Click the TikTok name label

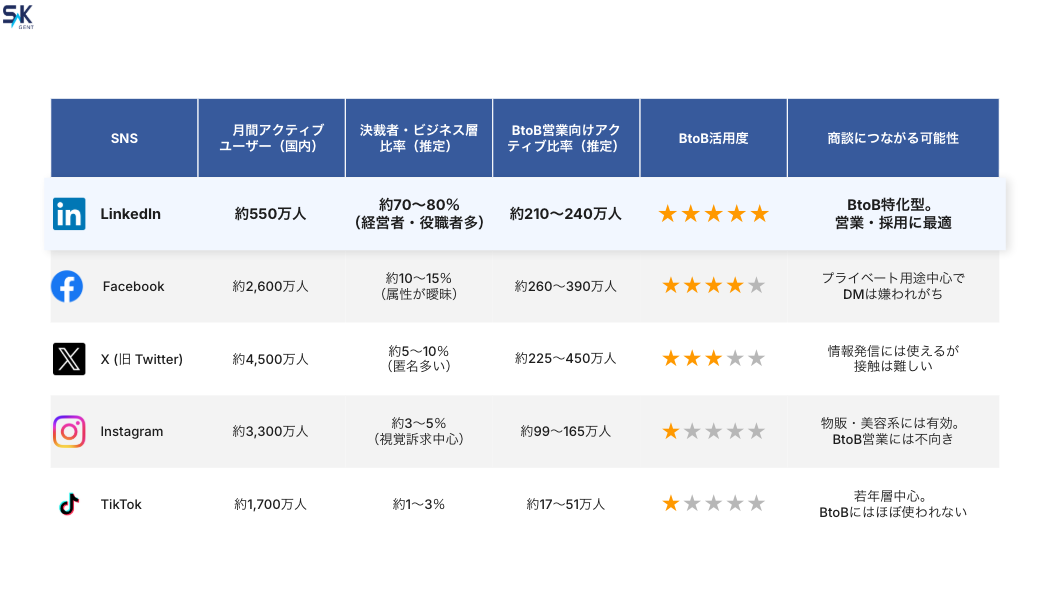pos(121,504)
